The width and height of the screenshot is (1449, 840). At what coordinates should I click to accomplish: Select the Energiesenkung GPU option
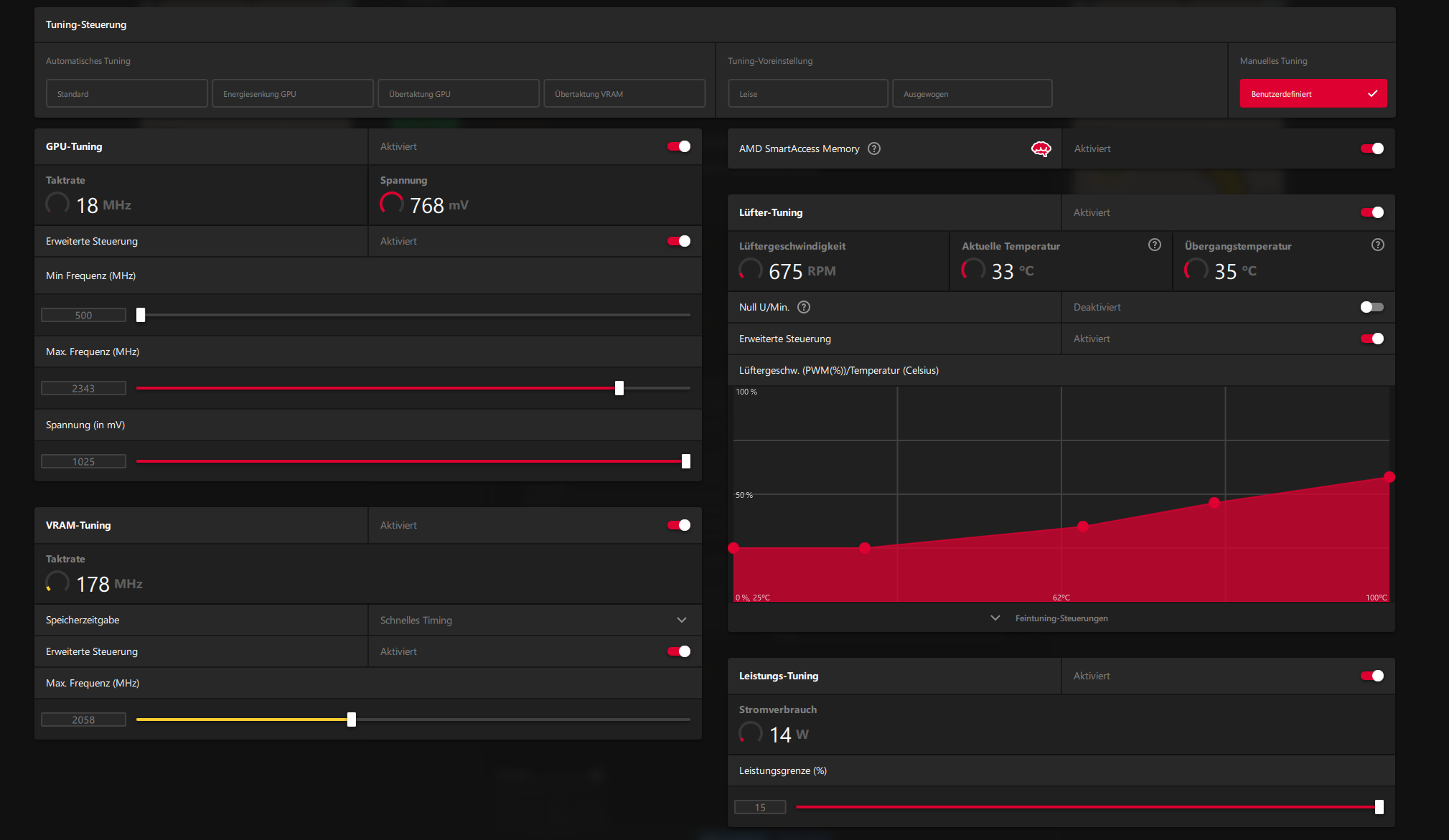point(292,94)
